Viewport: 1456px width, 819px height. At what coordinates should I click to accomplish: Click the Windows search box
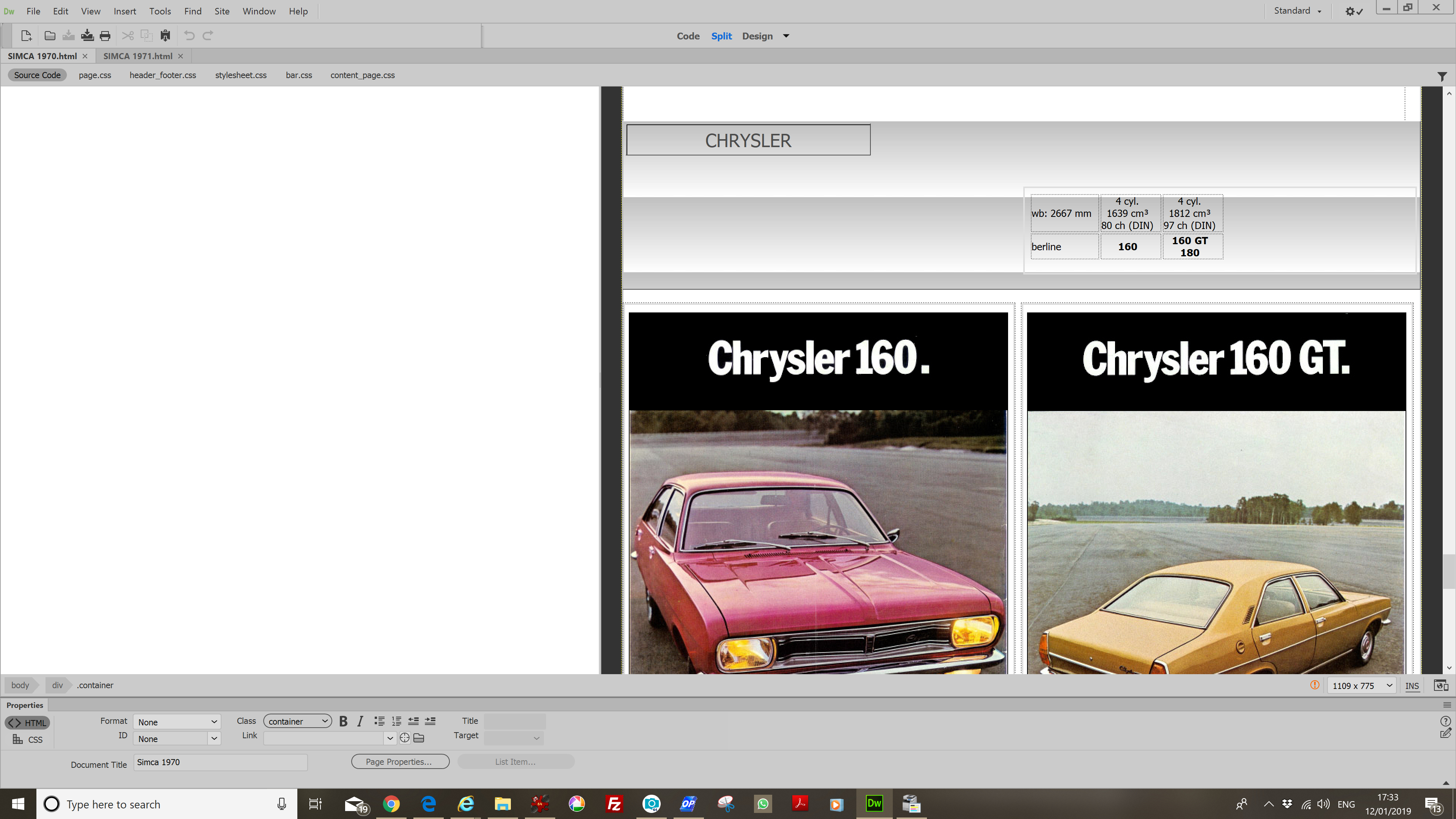click(x=167, y=804)
